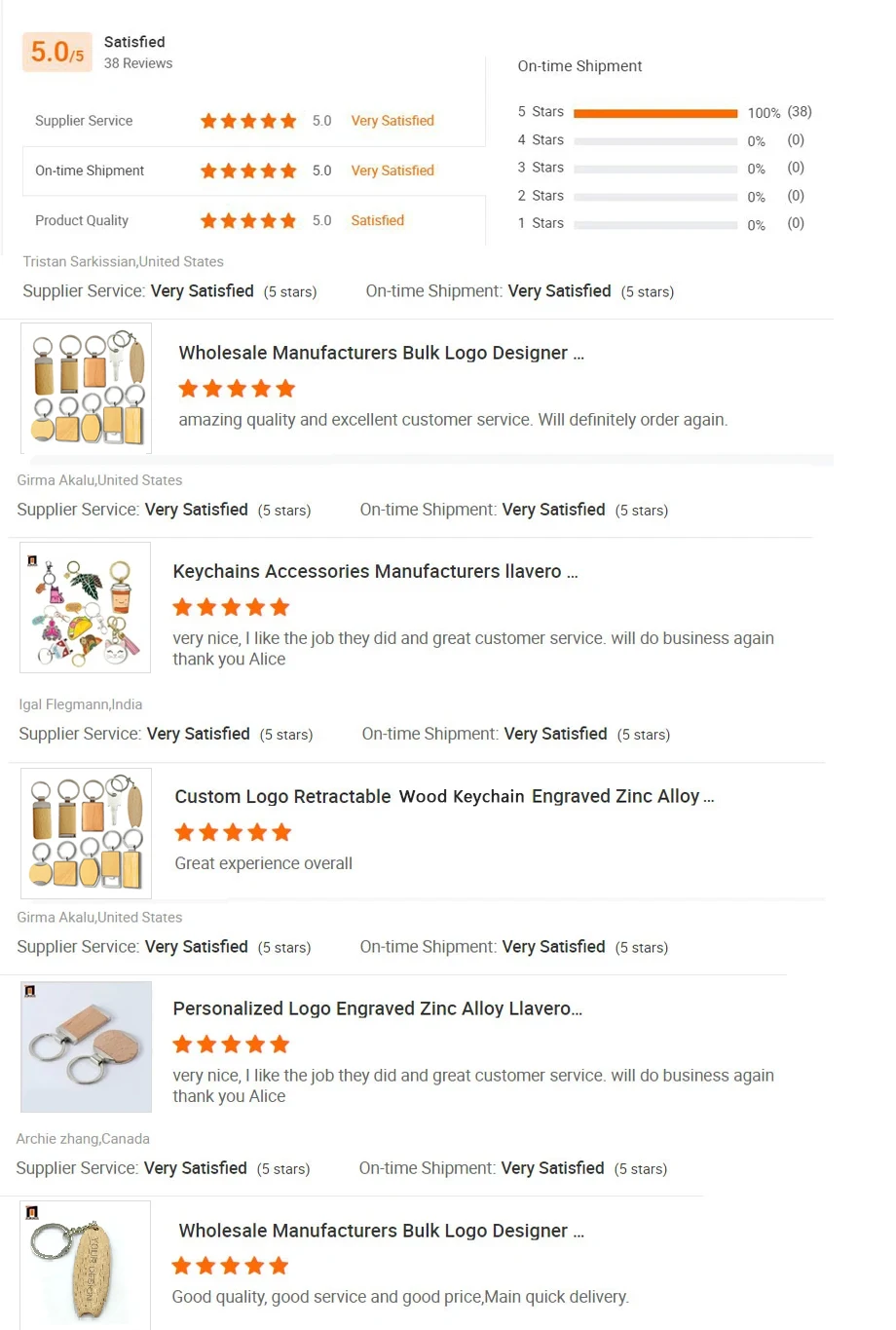
Task: Click the 5 Stars orange progress bar
Action: (x=655, y=113)
